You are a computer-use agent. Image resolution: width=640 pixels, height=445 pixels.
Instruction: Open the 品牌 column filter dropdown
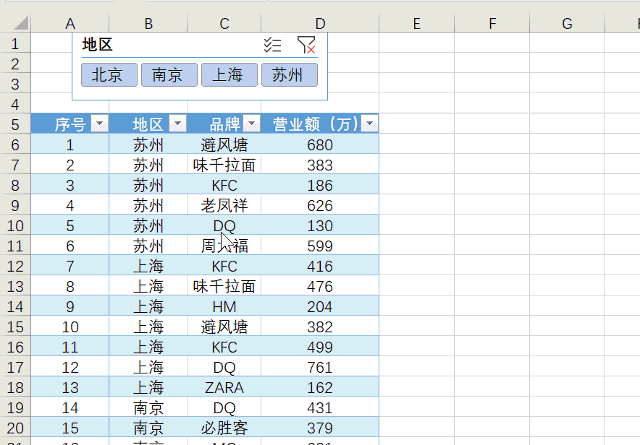click(x=251, y=123)
